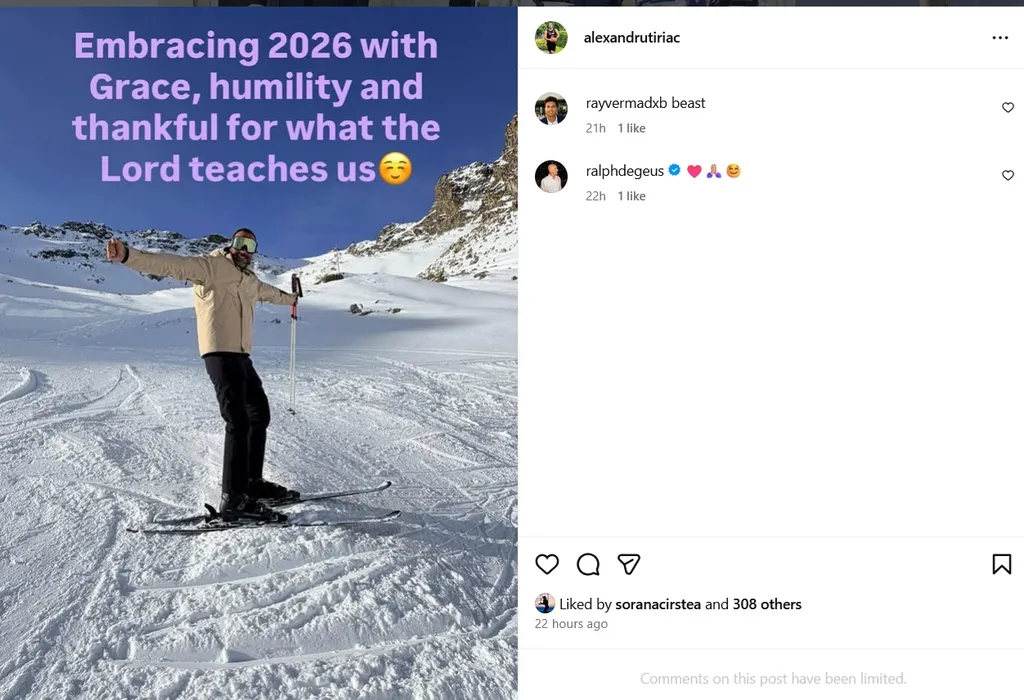Save post with the bookmark icon
1024x700 pixels.
1002,564
